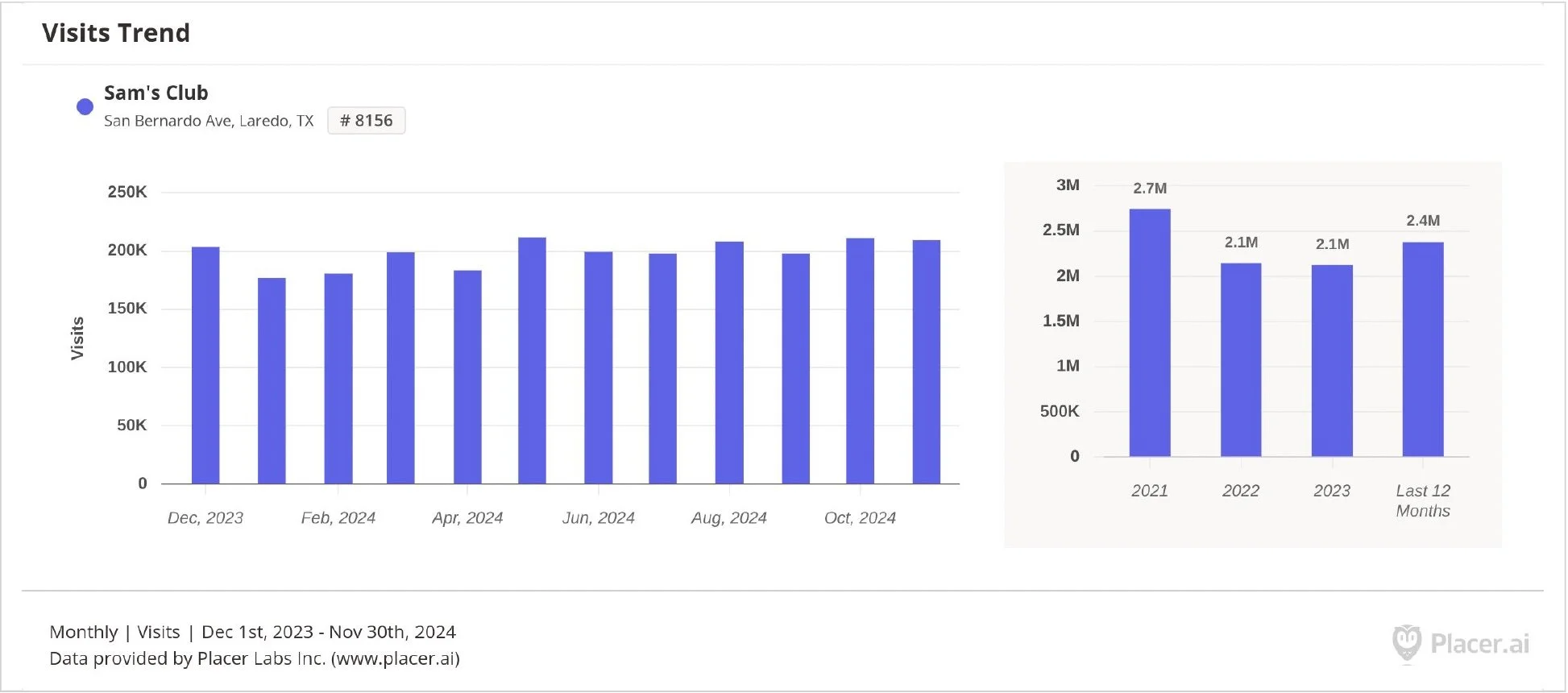Click the Data provided by Placer Labs line
The width and height of the screenshot is (1568, 693).
255,658
